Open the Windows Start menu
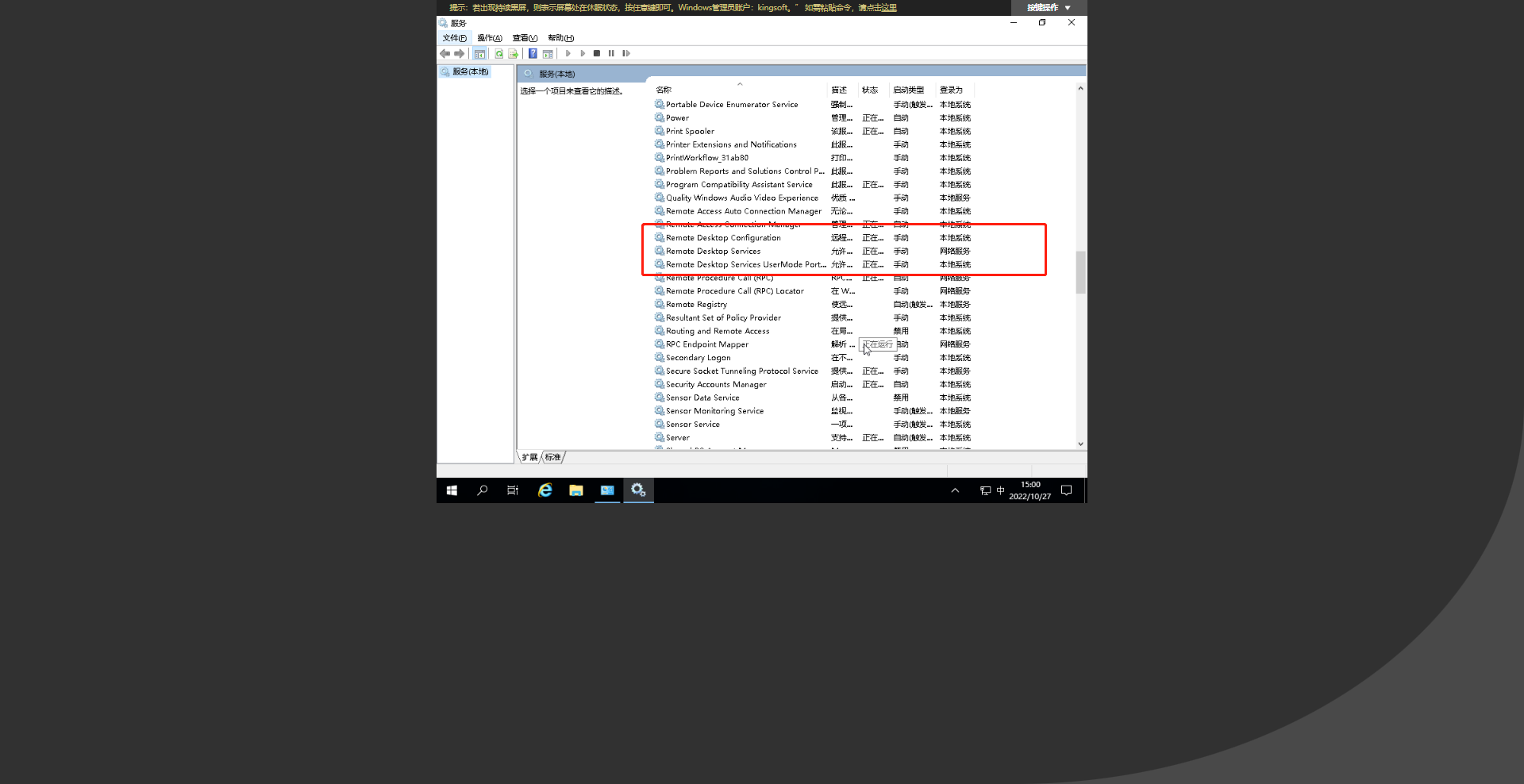 [452, 490]
